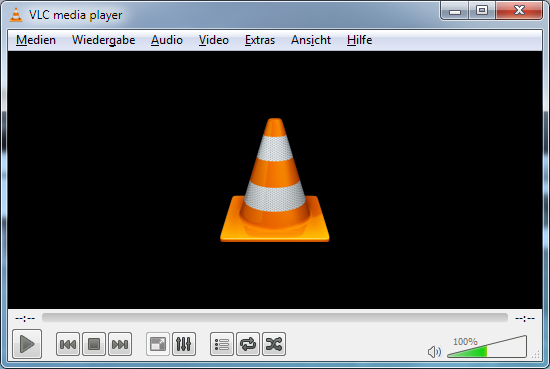The image size is (550, 369).
Task: Click the large VLC cone in video area
Action: 275,180
